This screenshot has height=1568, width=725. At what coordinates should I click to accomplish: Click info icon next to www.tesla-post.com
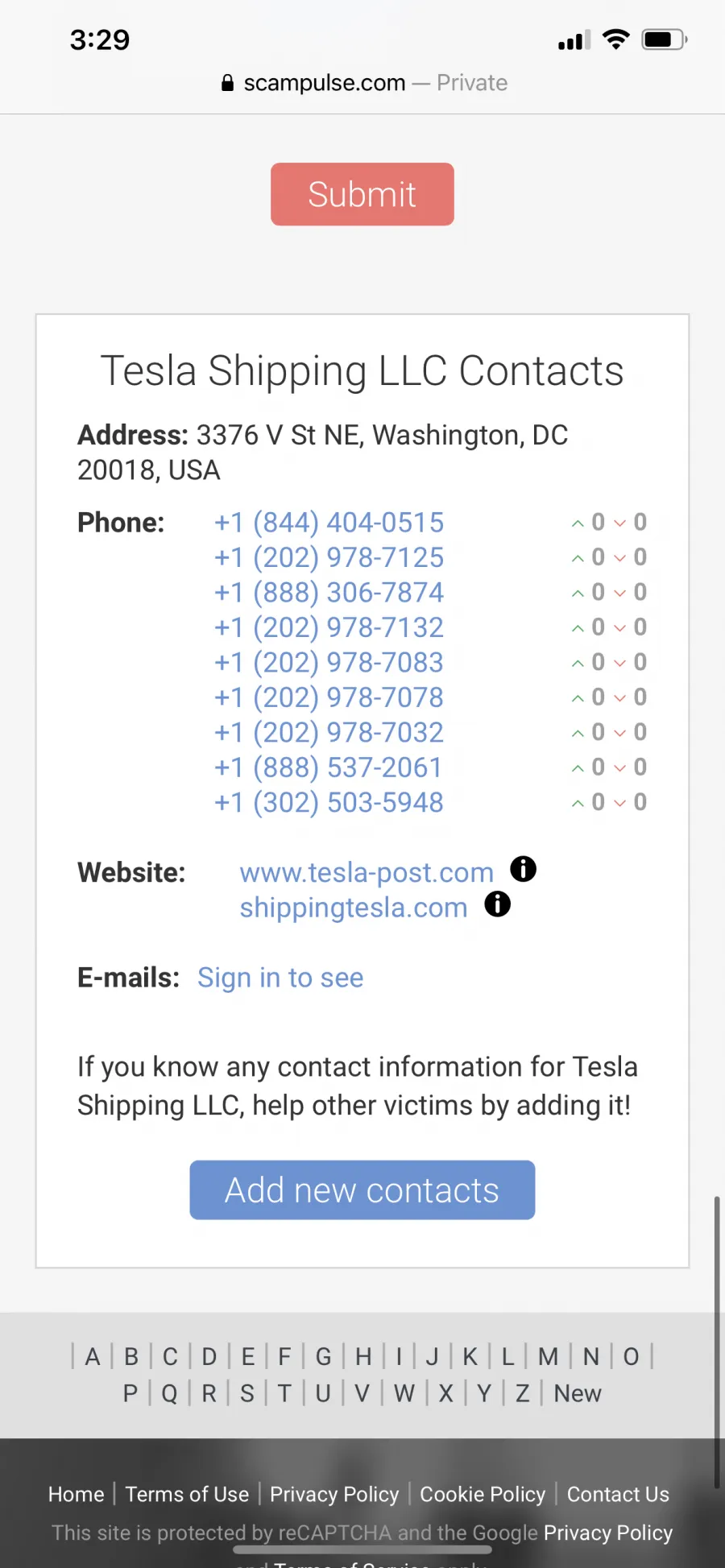[524, 869]
